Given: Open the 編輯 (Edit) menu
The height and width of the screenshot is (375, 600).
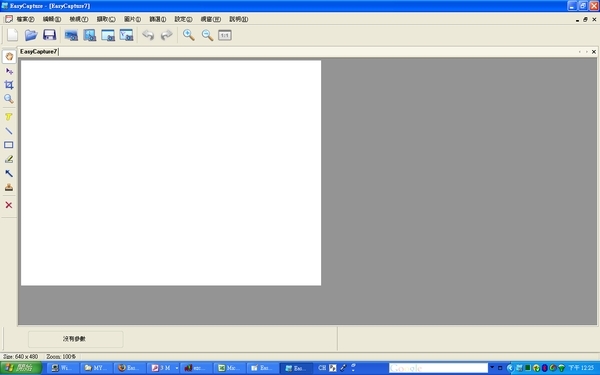Looking at the screenshot, I should (52, 19).
